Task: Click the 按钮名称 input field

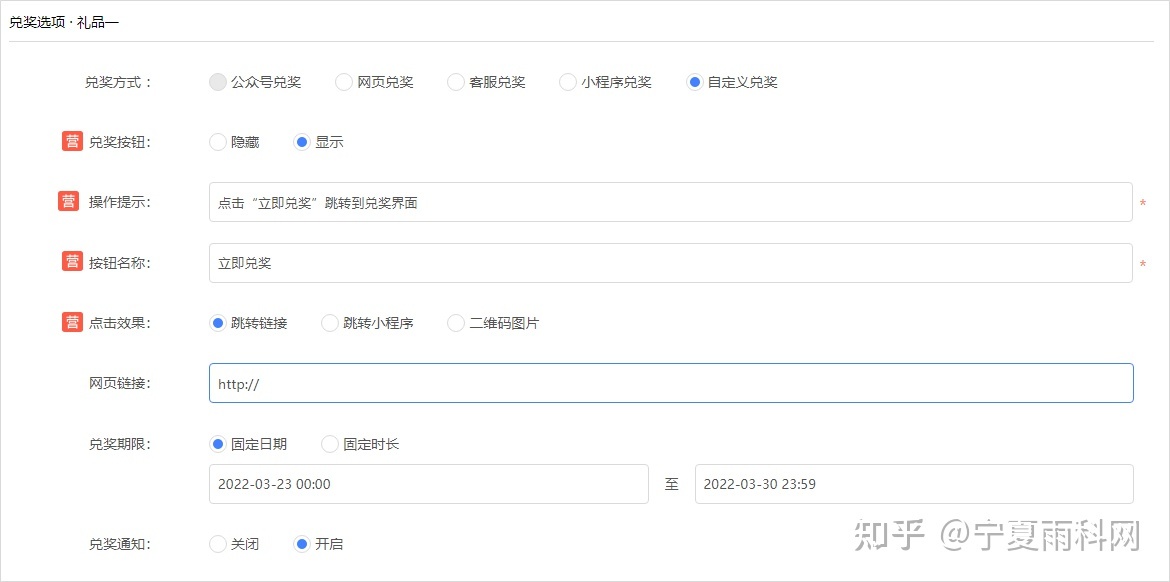Action: click(670, 263)
